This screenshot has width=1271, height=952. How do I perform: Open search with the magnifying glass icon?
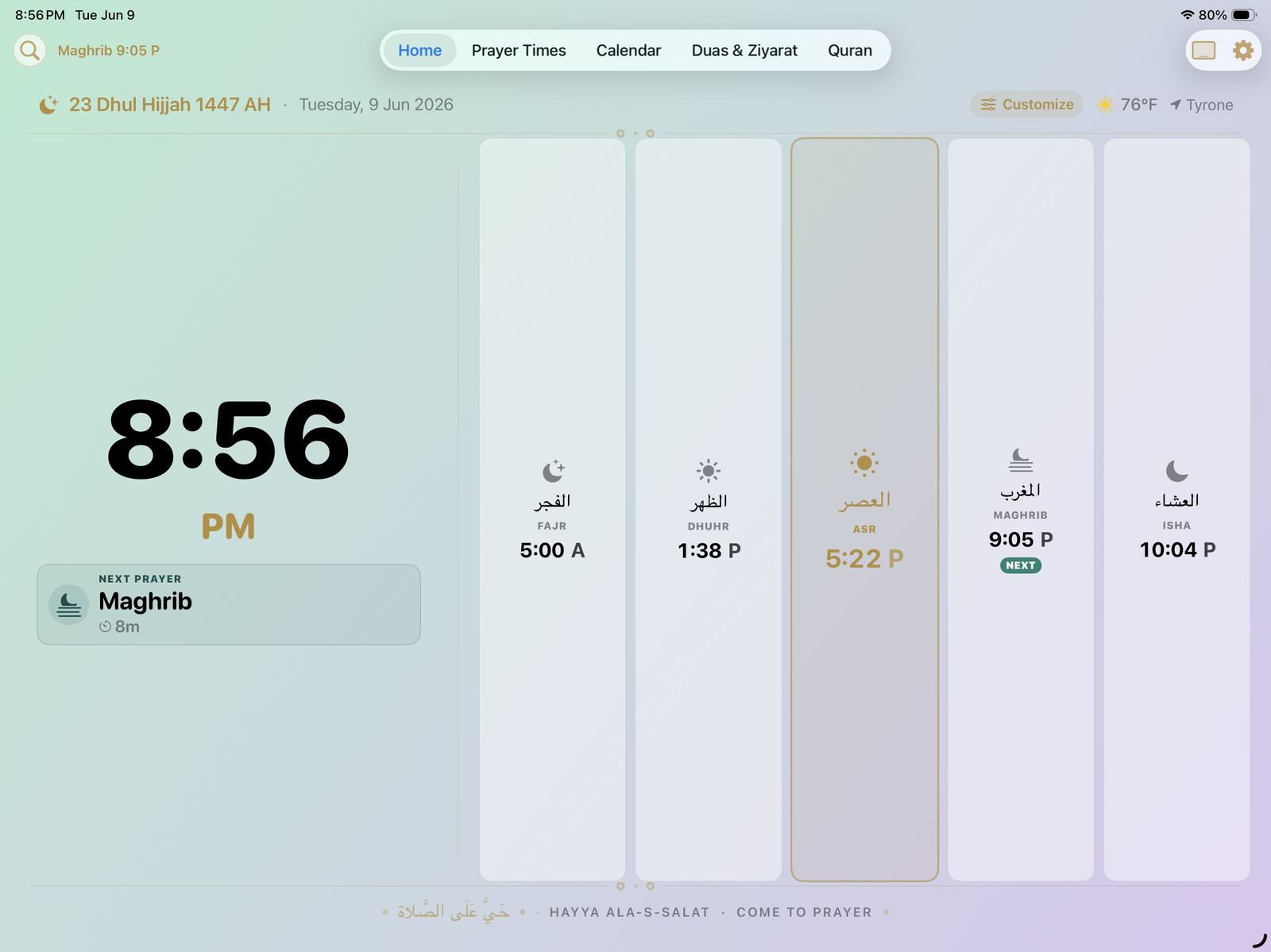(x=29, y=50)
